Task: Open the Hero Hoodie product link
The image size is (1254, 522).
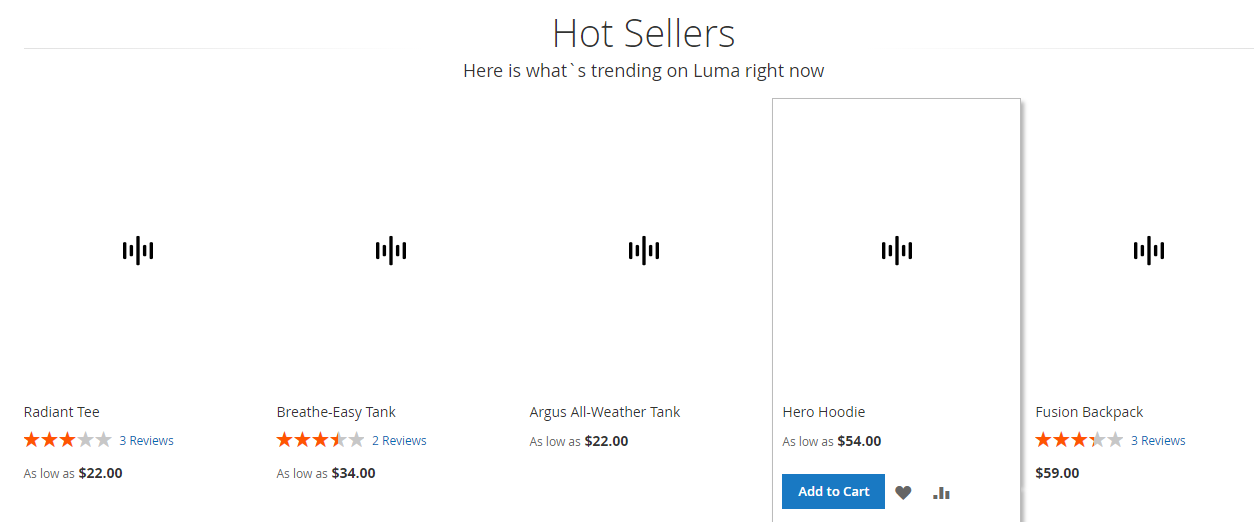Action: (824, 412)
